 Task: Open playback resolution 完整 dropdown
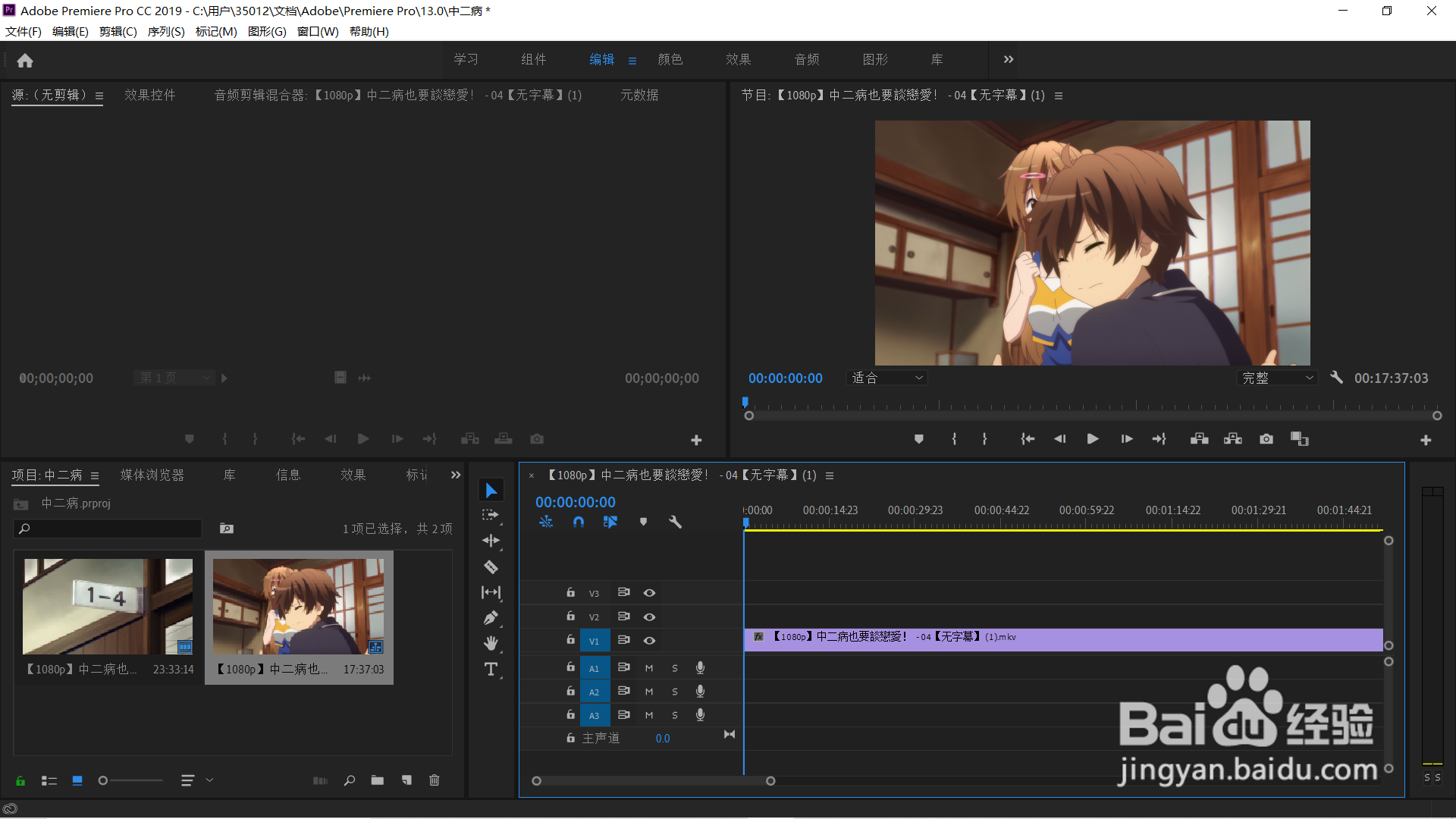pos(1277,378)
